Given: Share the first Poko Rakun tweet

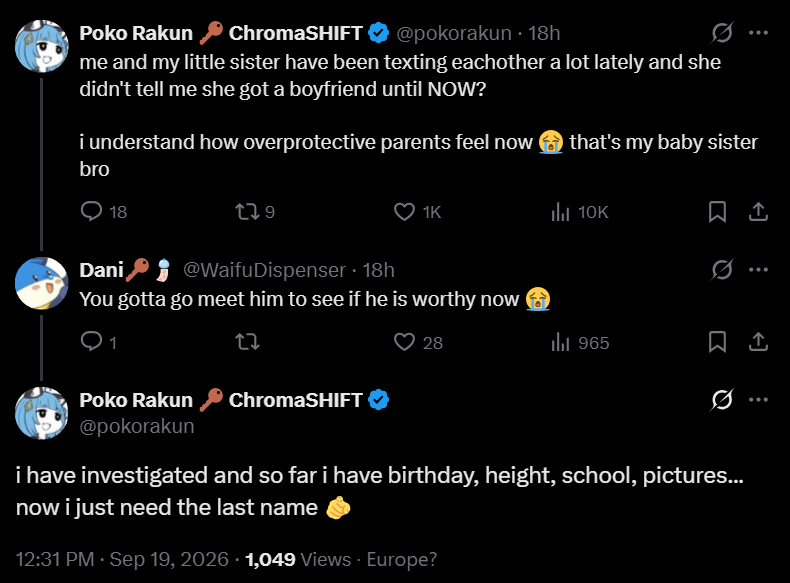Looking at the screenshot, I should coord(758,212).
